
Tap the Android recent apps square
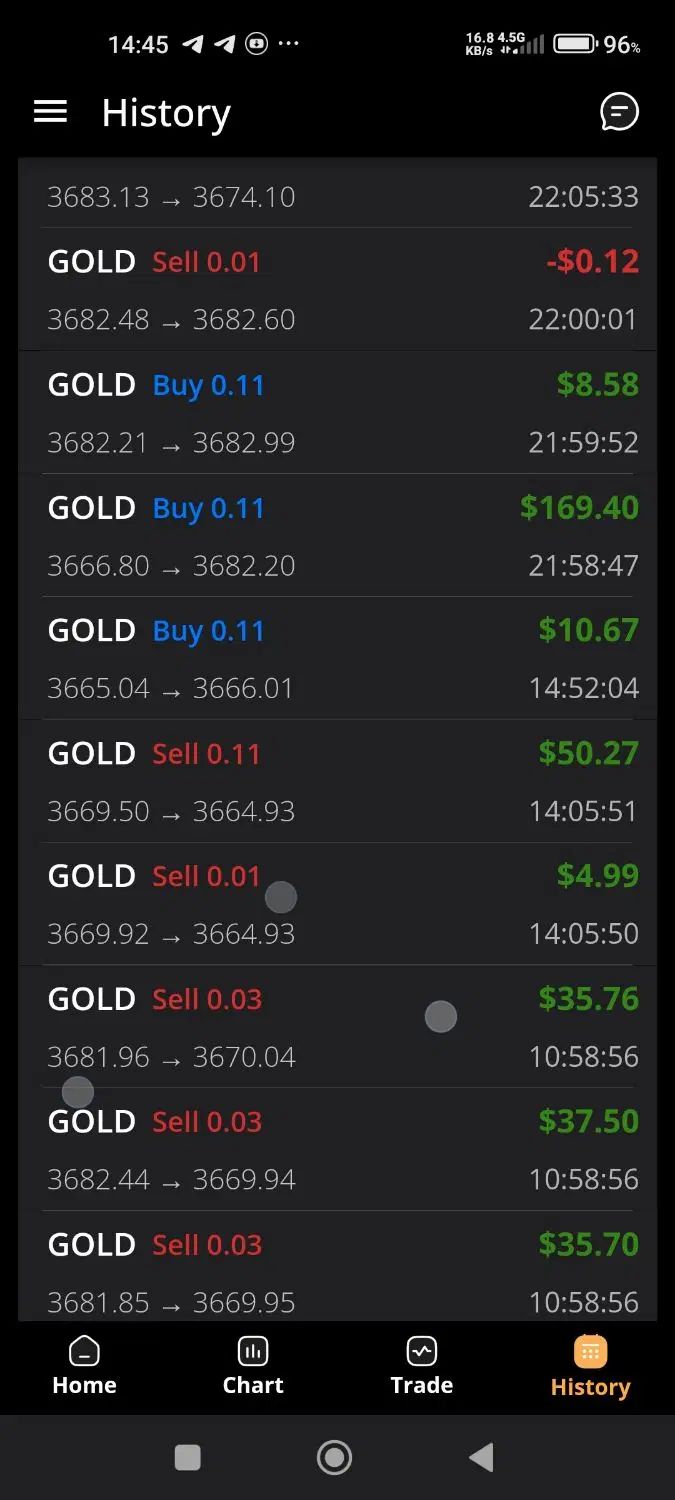point(188,1458)
